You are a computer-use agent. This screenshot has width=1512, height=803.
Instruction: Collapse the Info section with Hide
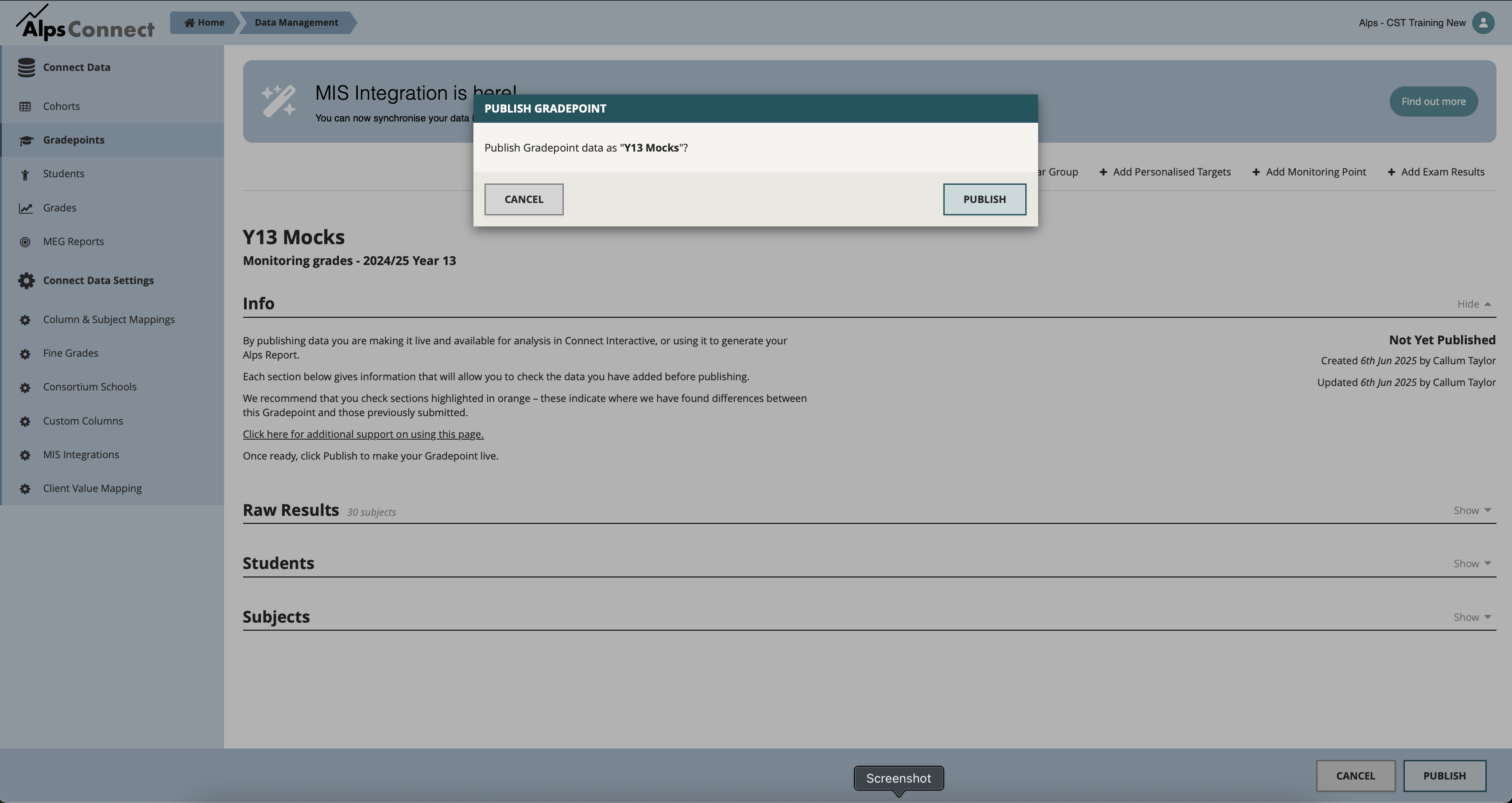1474,304
